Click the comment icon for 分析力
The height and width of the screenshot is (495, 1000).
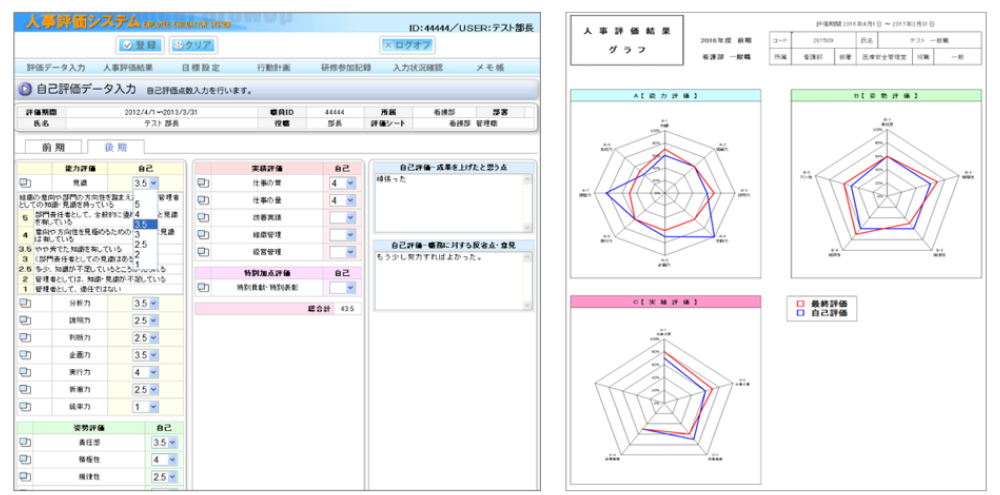[24, 303]
